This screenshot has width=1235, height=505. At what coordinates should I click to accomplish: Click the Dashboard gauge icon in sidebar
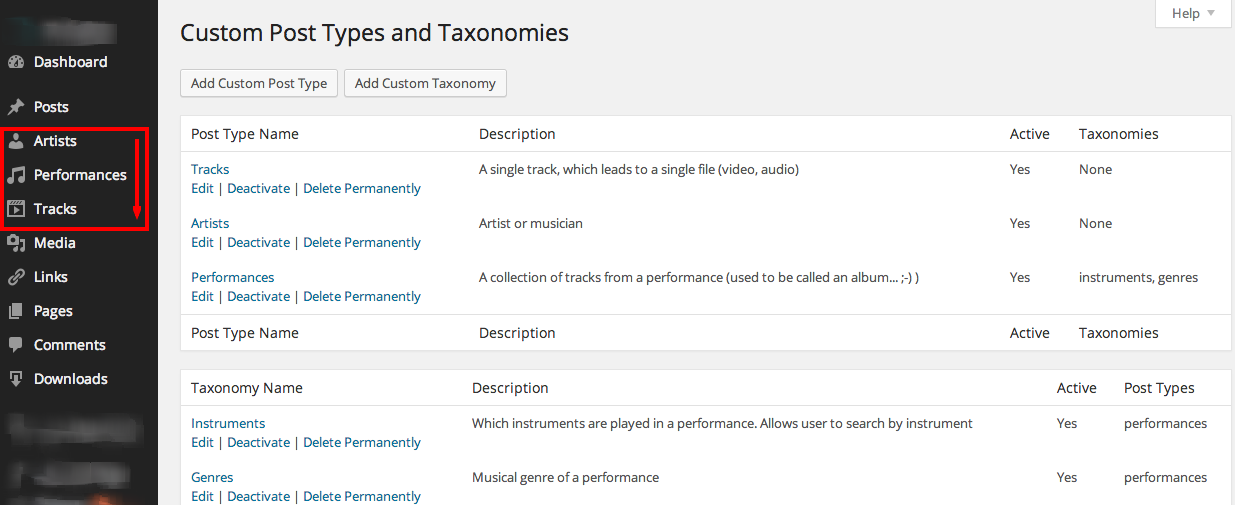click(x=15, y=62)
